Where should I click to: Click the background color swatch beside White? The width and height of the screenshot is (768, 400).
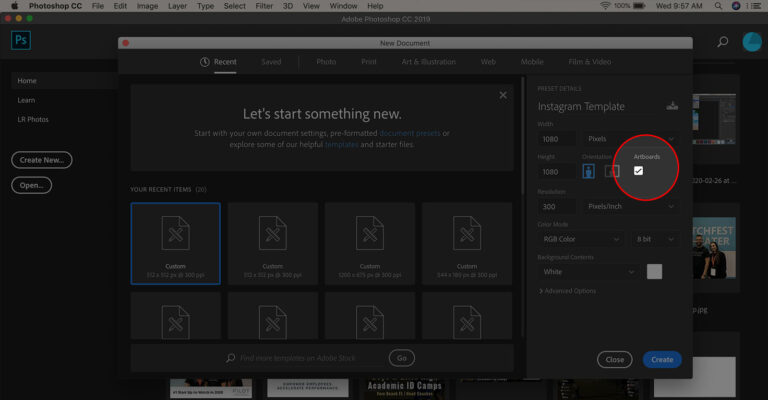(x=654, y=271)
